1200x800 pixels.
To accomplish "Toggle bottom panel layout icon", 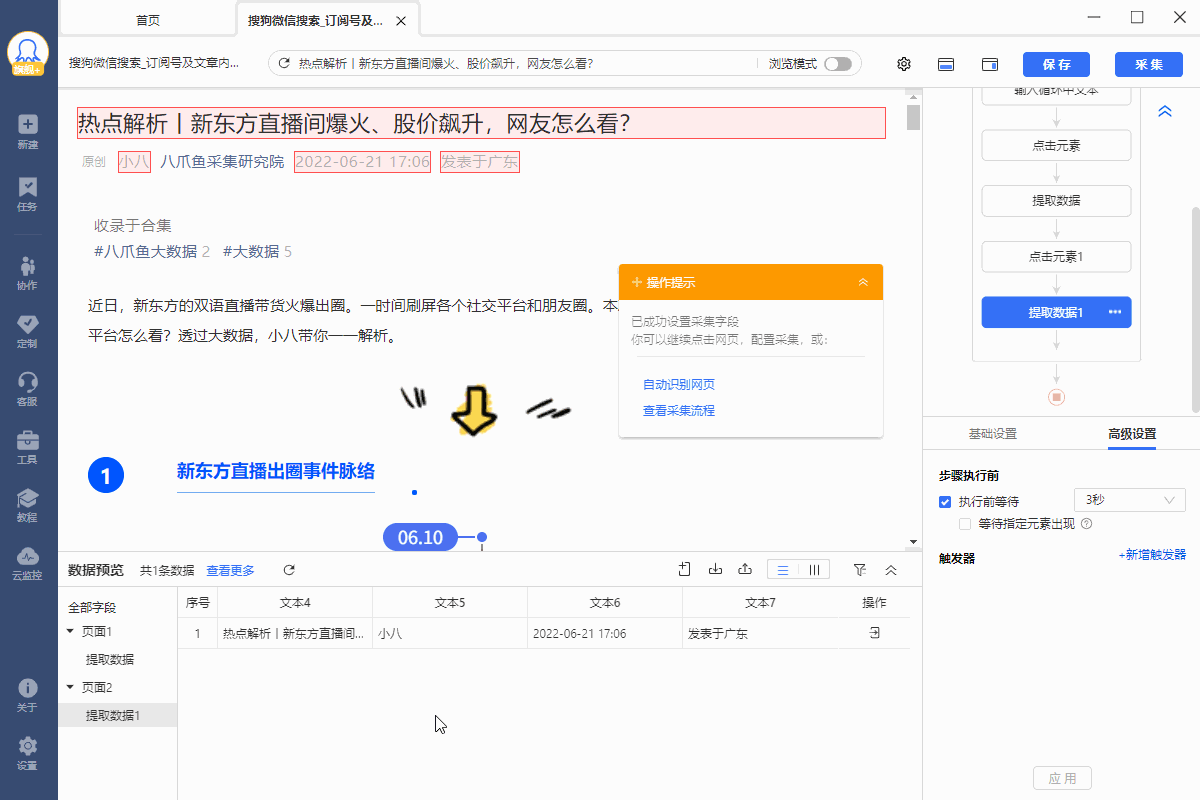I will point(946,64).
